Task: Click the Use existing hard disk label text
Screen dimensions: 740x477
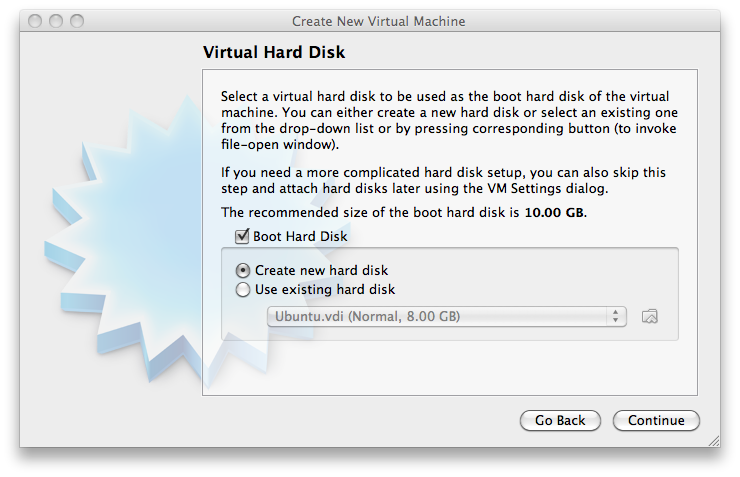Action: (325, 290)
